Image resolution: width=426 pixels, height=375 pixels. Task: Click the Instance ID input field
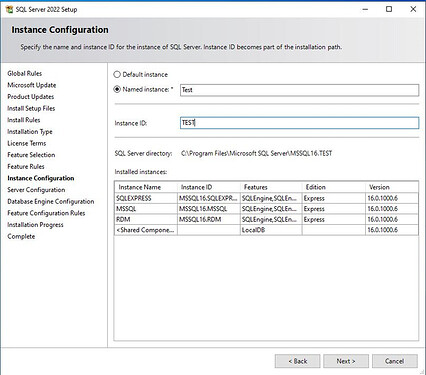click(x=299, y=123)
